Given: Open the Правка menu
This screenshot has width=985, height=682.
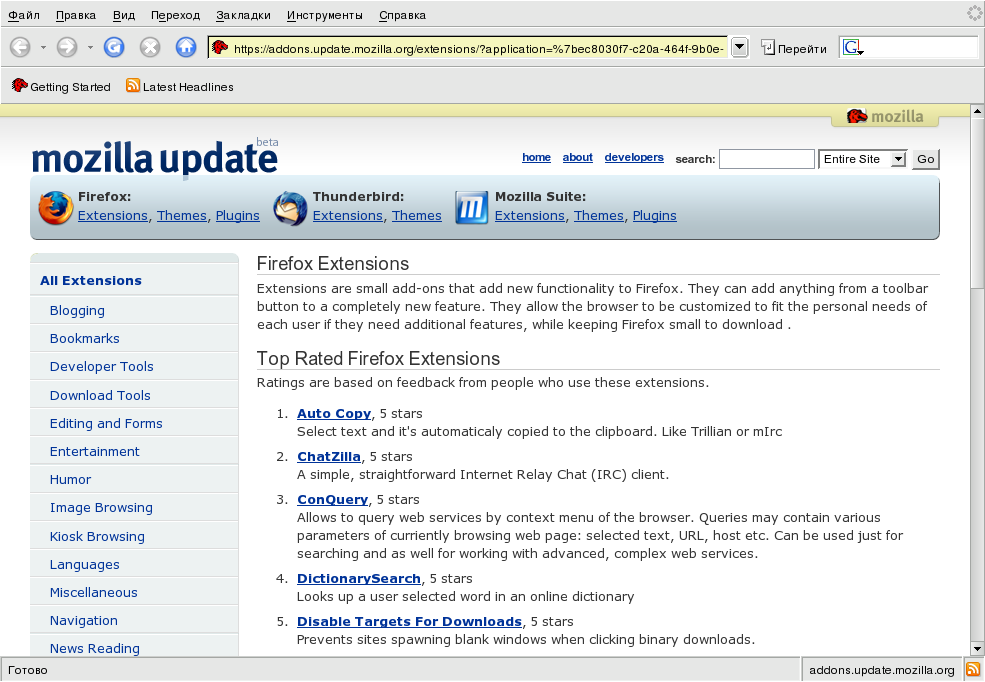Looking at the screenshot, I should coord(75,15).
